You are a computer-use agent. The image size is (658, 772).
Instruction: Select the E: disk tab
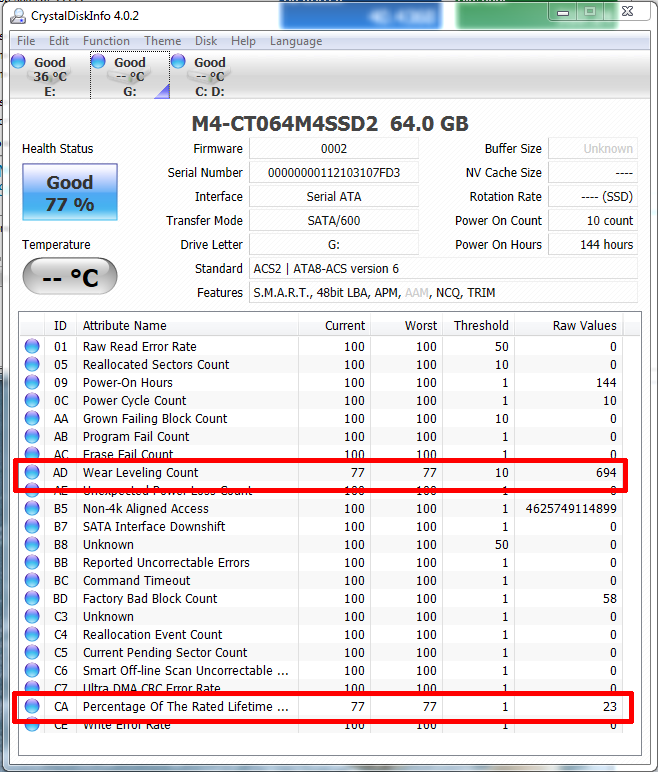[x=50, y=75]
